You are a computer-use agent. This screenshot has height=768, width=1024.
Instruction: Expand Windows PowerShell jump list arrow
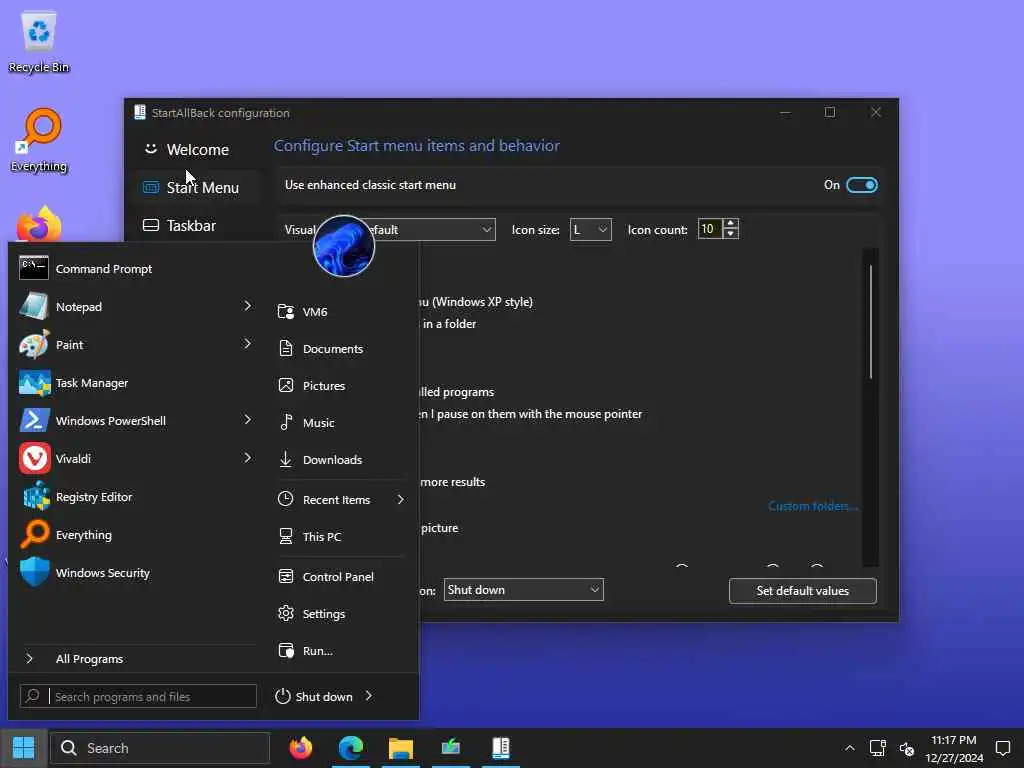[247, 419]
